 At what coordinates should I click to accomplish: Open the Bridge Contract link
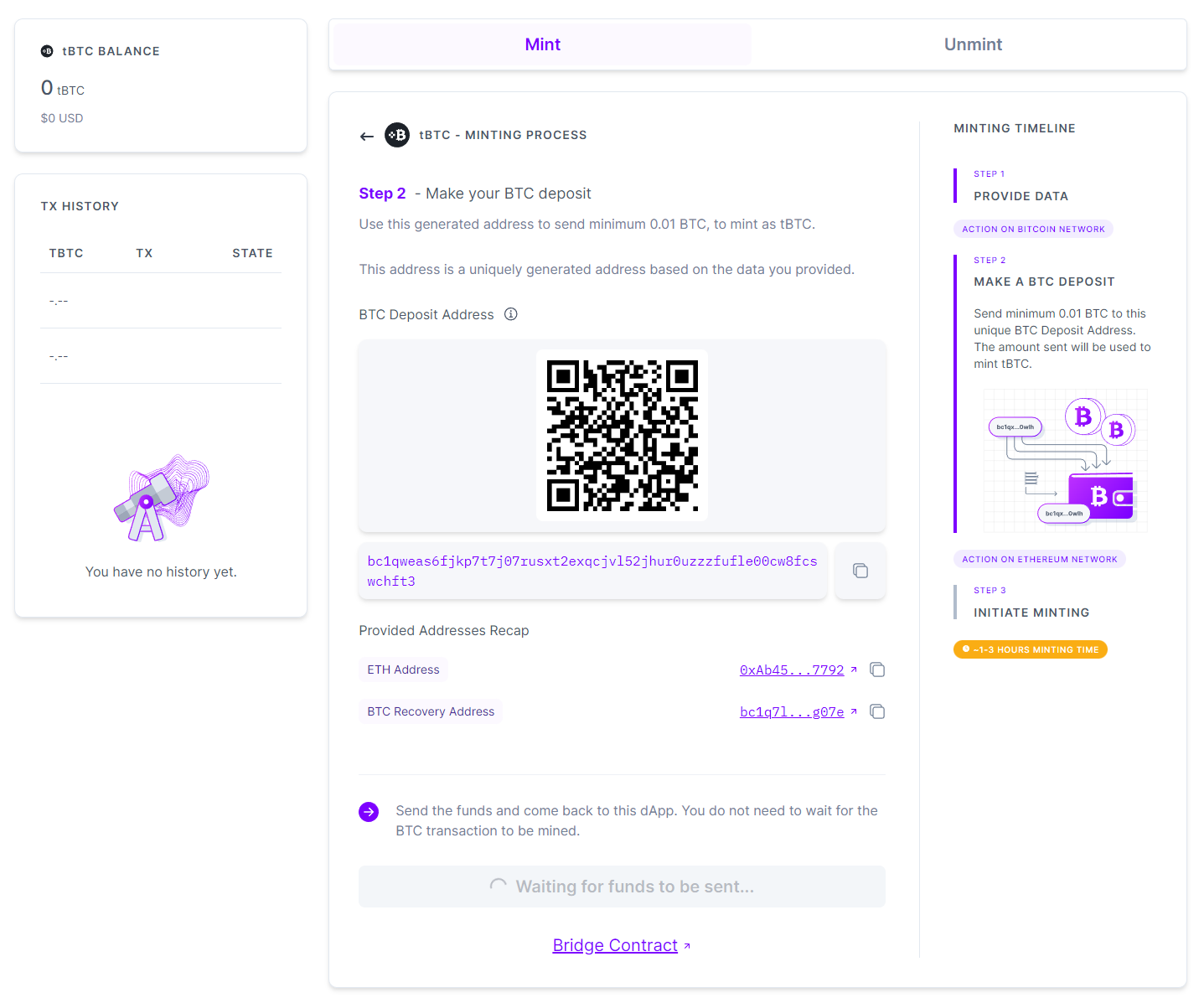(x=616, y=945)
